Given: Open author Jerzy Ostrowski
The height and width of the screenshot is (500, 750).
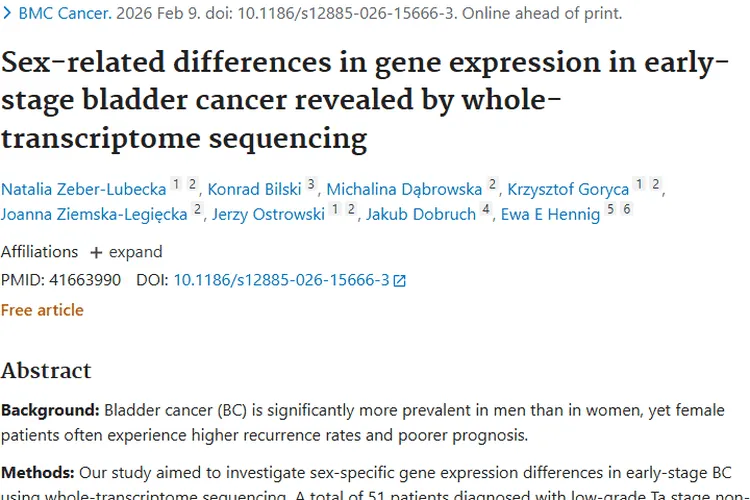Looking at the screenshot, I should pos(267,214).
